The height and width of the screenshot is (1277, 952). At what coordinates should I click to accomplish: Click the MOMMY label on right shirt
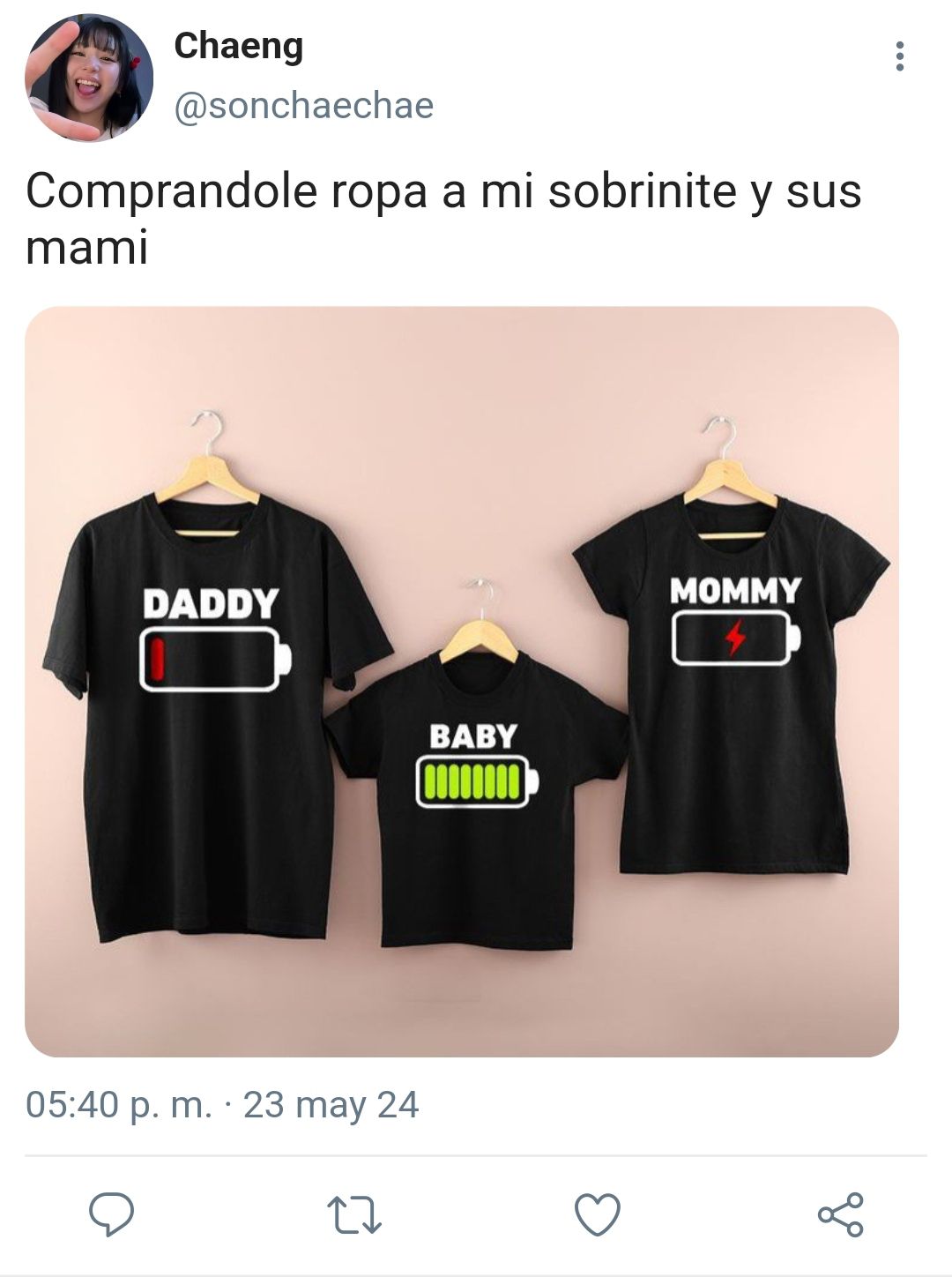pos(735,590)
